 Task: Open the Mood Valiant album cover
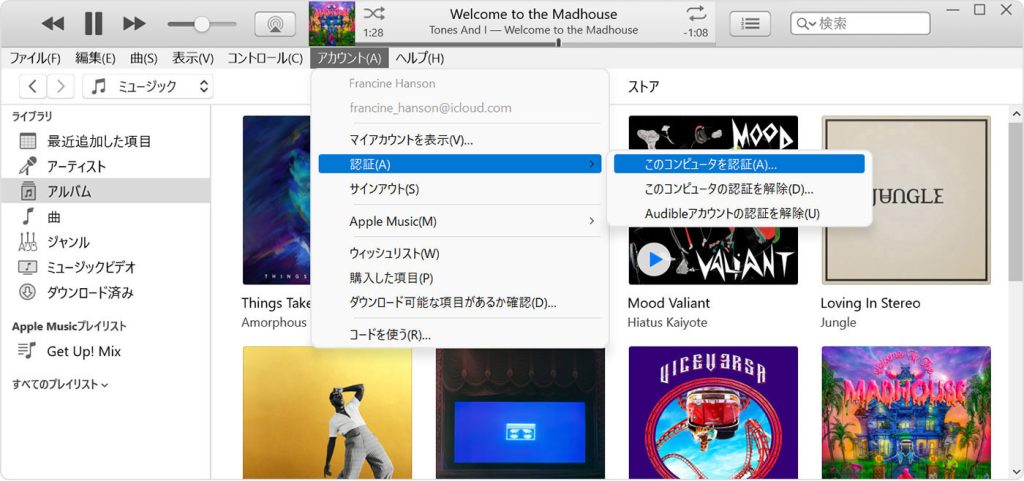click(x=713, y=200)
